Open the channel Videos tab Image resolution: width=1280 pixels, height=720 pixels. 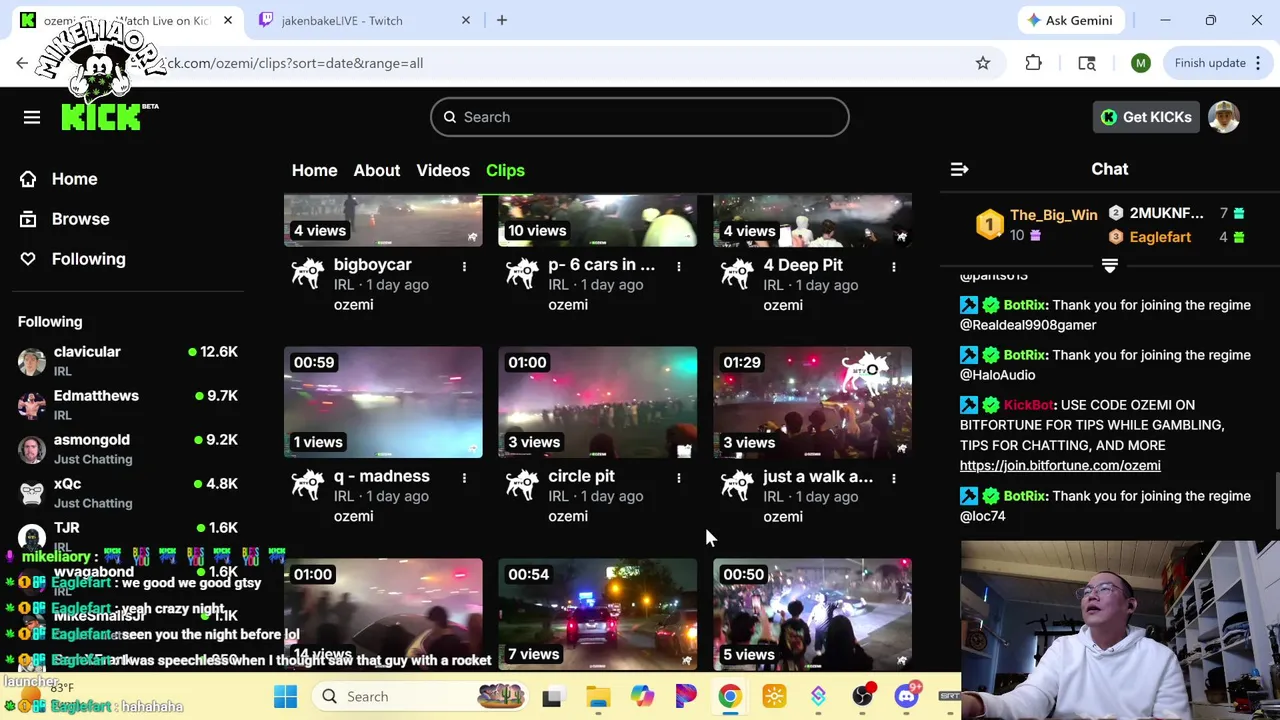(x=443, y=170)
